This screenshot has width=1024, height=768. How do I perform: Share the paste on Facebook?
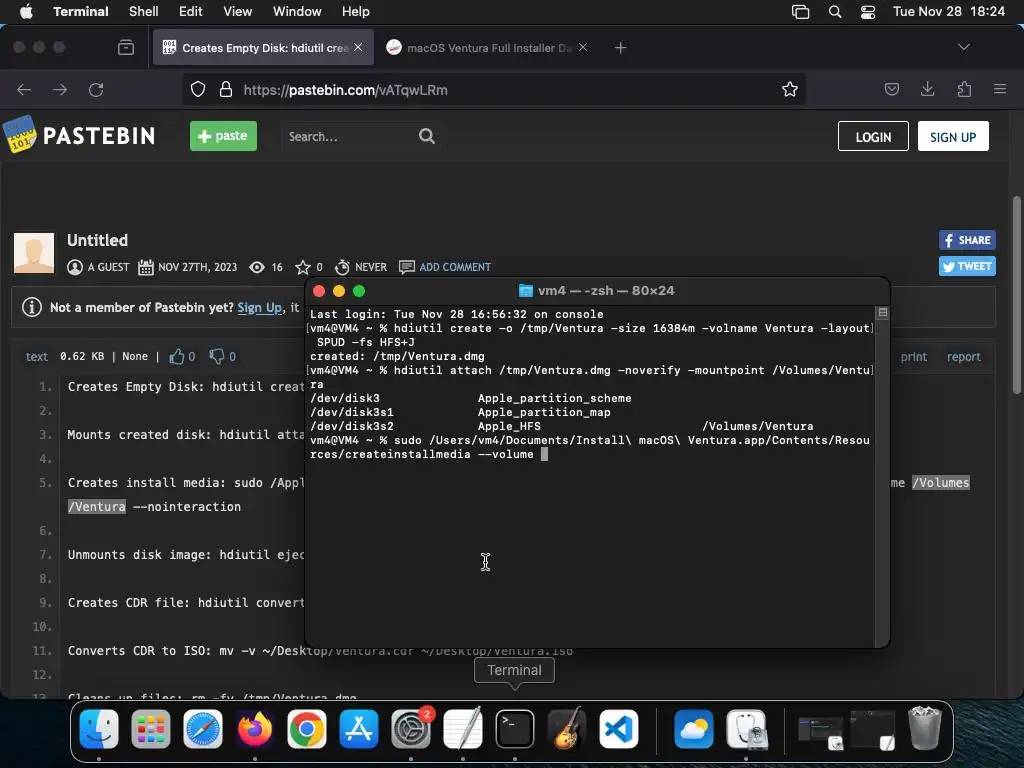click(967, 240)
